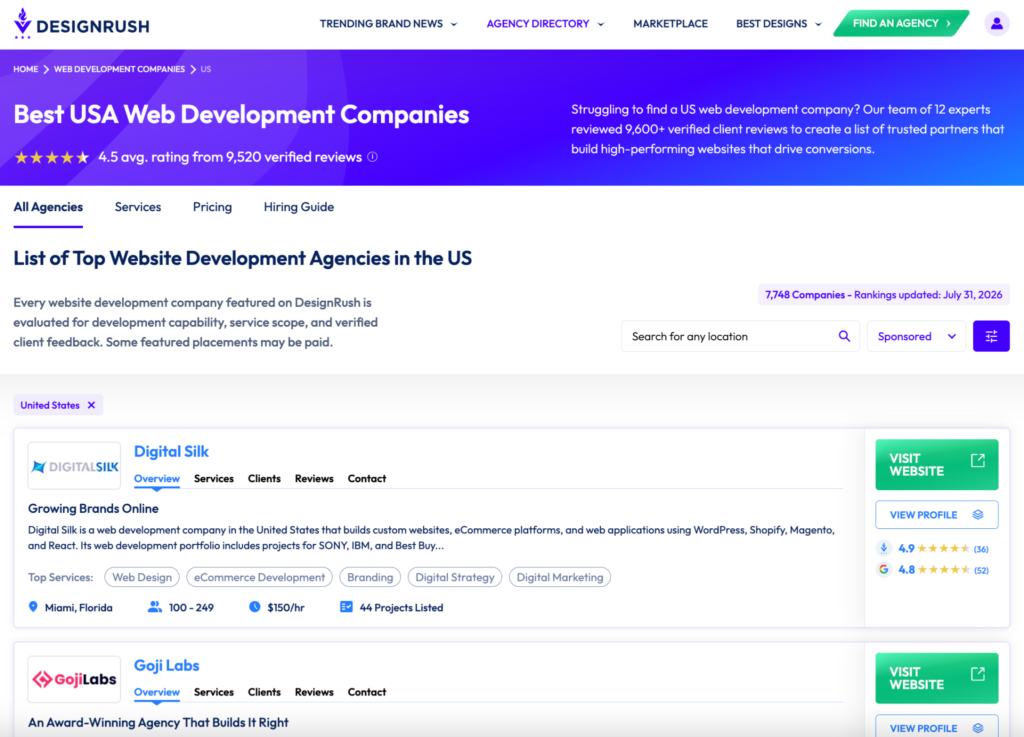This screenshot has width=1024, height=737.
Task: Click 'Miami, Florida' location text
Action: 78,608
